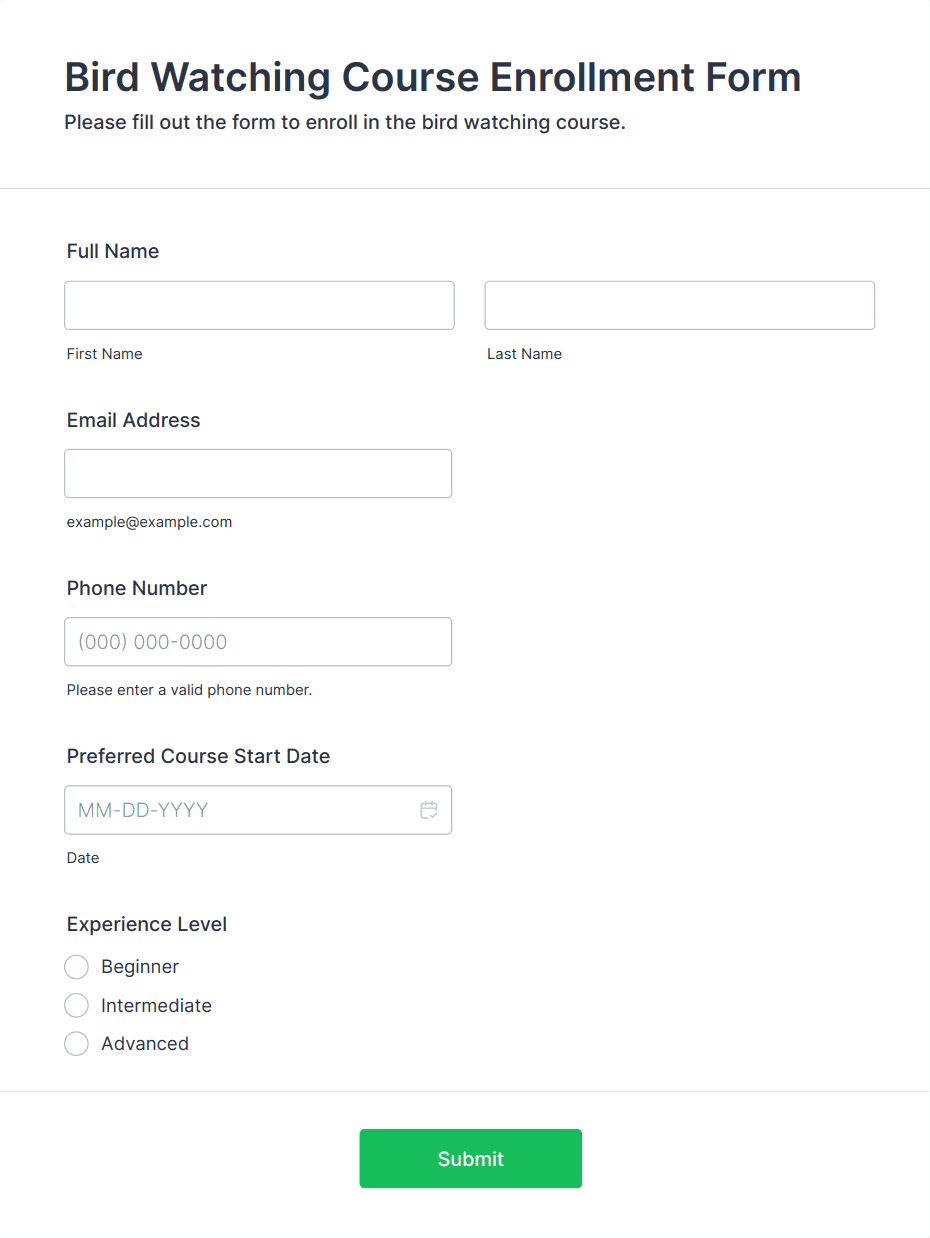Click the Full Name label
This screenshot has width=930, height=1238.
[113, 251]
